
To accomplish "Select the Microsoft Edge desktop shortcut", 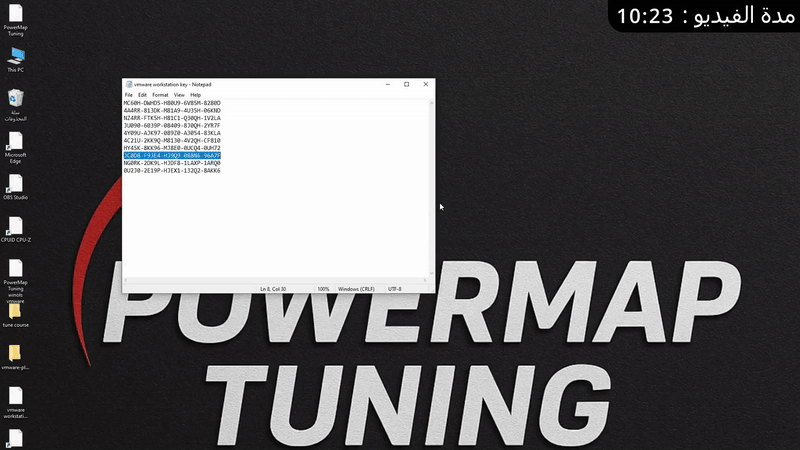I will (x=15, y=142).
